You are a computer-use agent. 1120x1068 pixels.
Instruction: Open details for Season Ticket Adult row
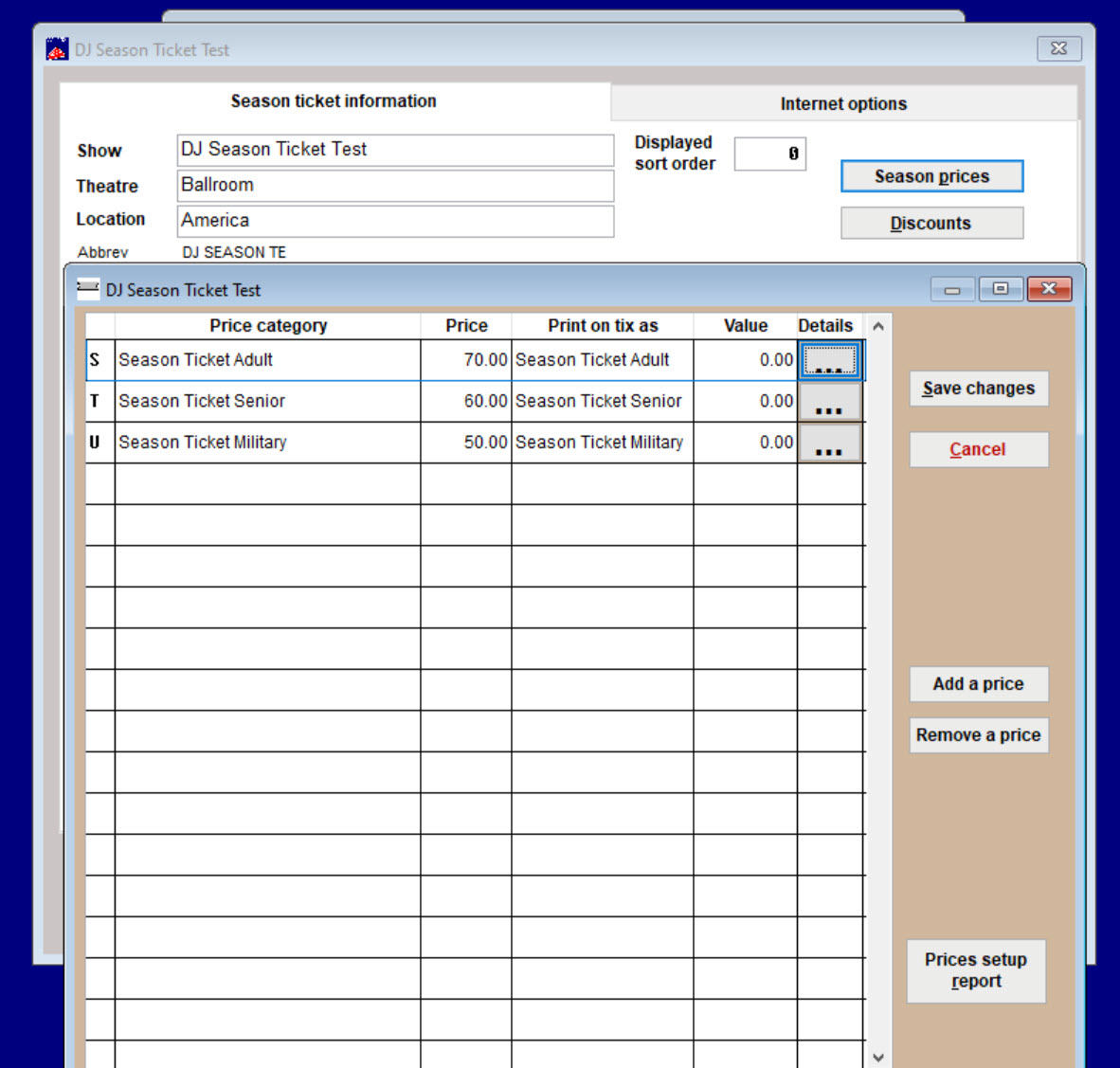point(829,360)
